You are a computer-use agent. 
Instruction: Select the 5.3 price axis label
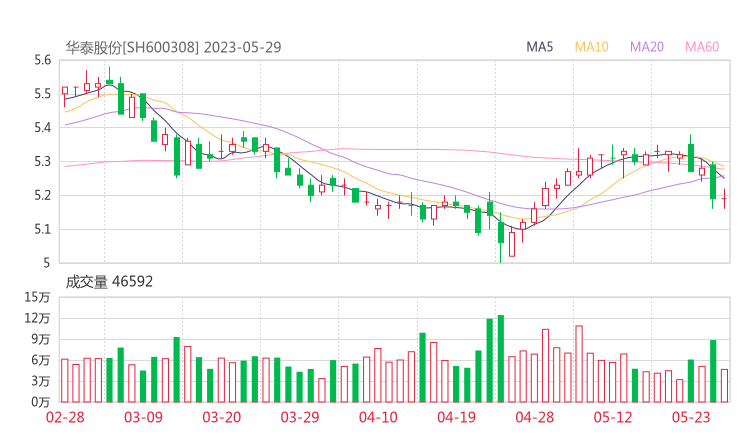point(42,161)
